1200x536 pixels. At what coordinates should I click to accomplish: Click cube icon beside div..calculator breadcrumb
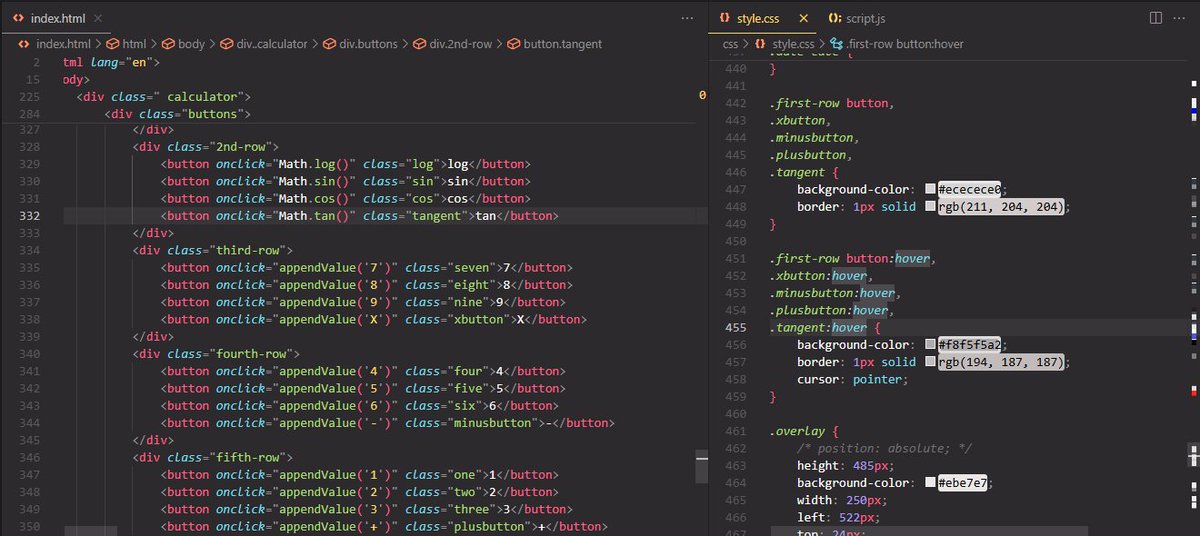227,44
